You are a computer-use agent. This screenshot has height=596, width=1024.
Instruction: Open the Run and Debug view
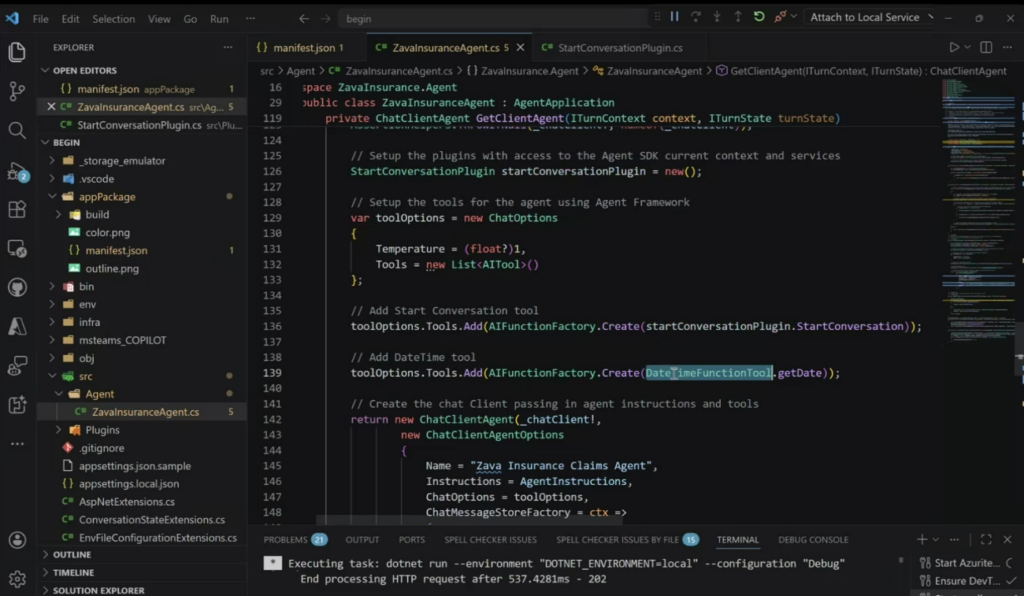pyautogui.click(x=17, y=170)
